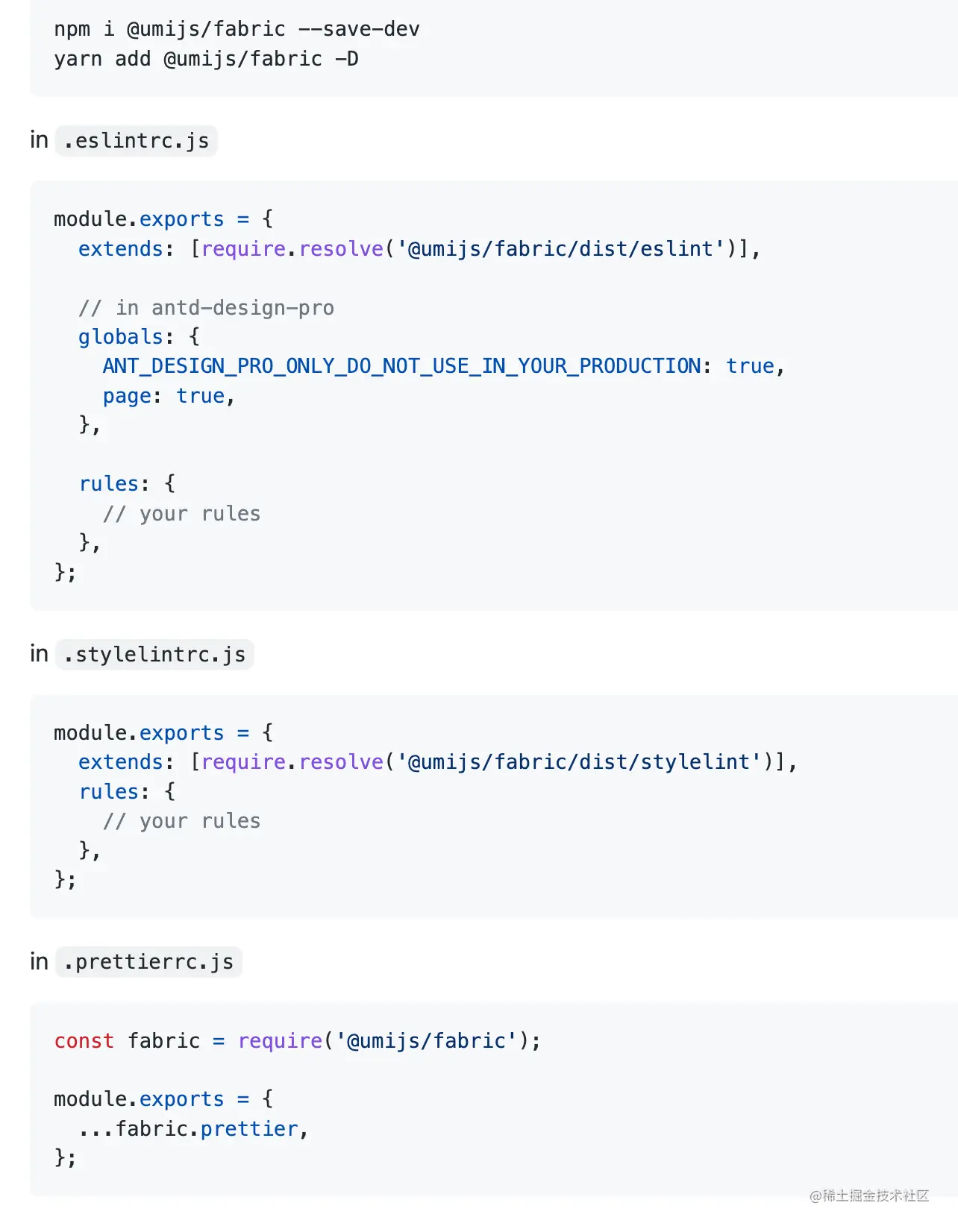Viewport: 958px width, 1232px height.
Task: Click the 'page: true' line
Action: click(x=169, y=396)
